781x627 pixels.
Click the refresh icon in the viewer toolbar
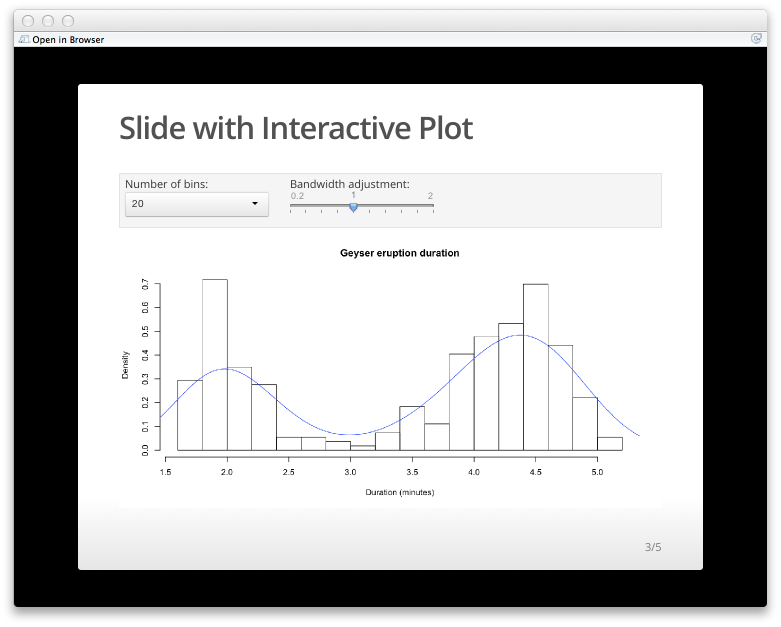756,39
